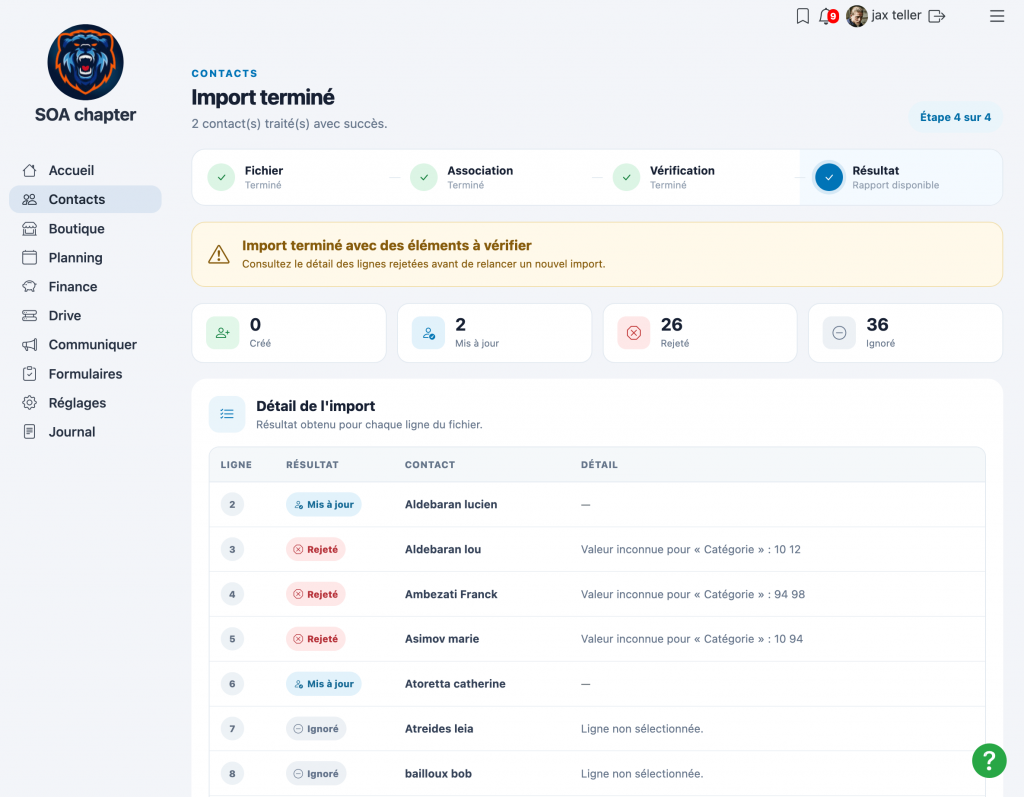
Task: Click Mis à jour badge for Atoretta catherine
Action: 323,684
